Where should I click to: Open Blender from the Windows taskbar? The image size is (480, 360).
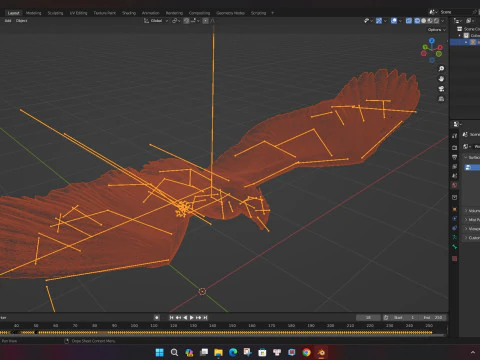[321, 352]
